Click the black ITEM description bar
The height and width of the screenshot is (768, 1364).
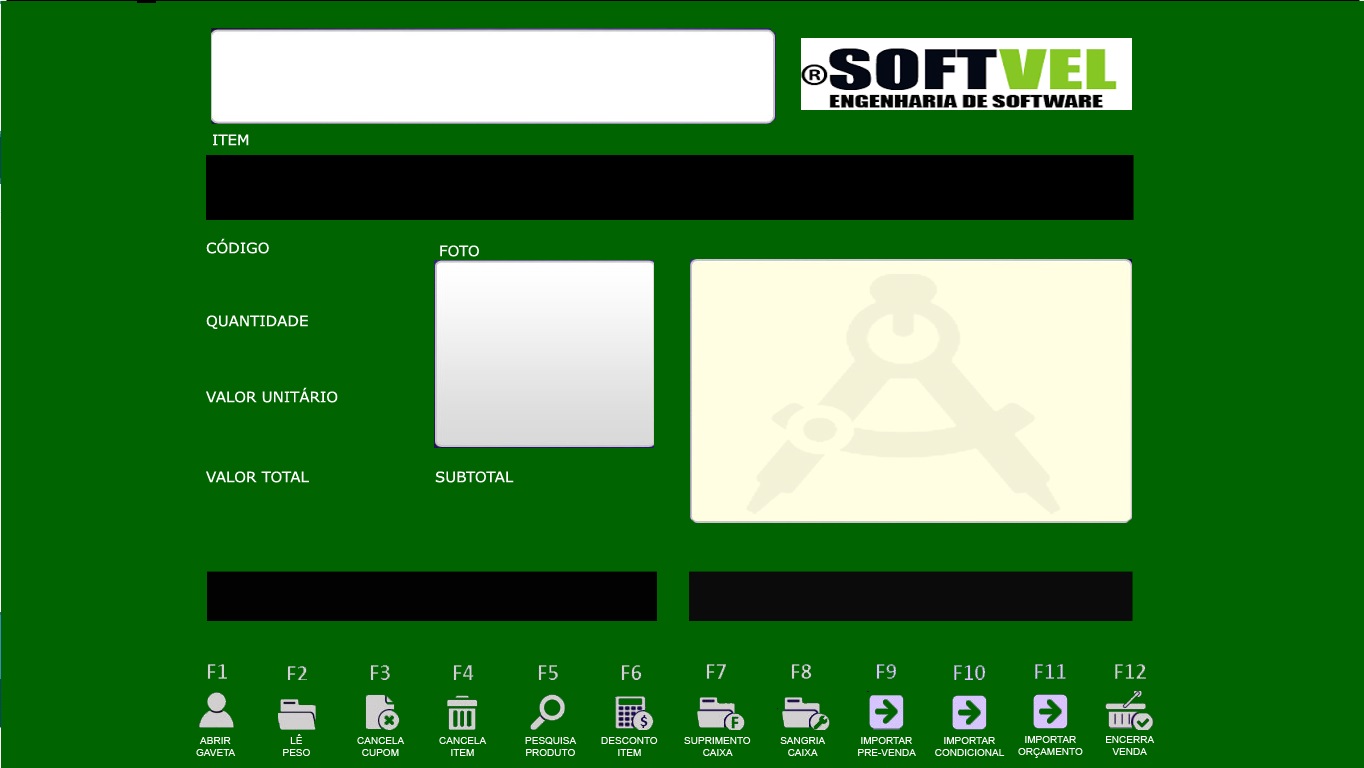[x=669, y=187]
